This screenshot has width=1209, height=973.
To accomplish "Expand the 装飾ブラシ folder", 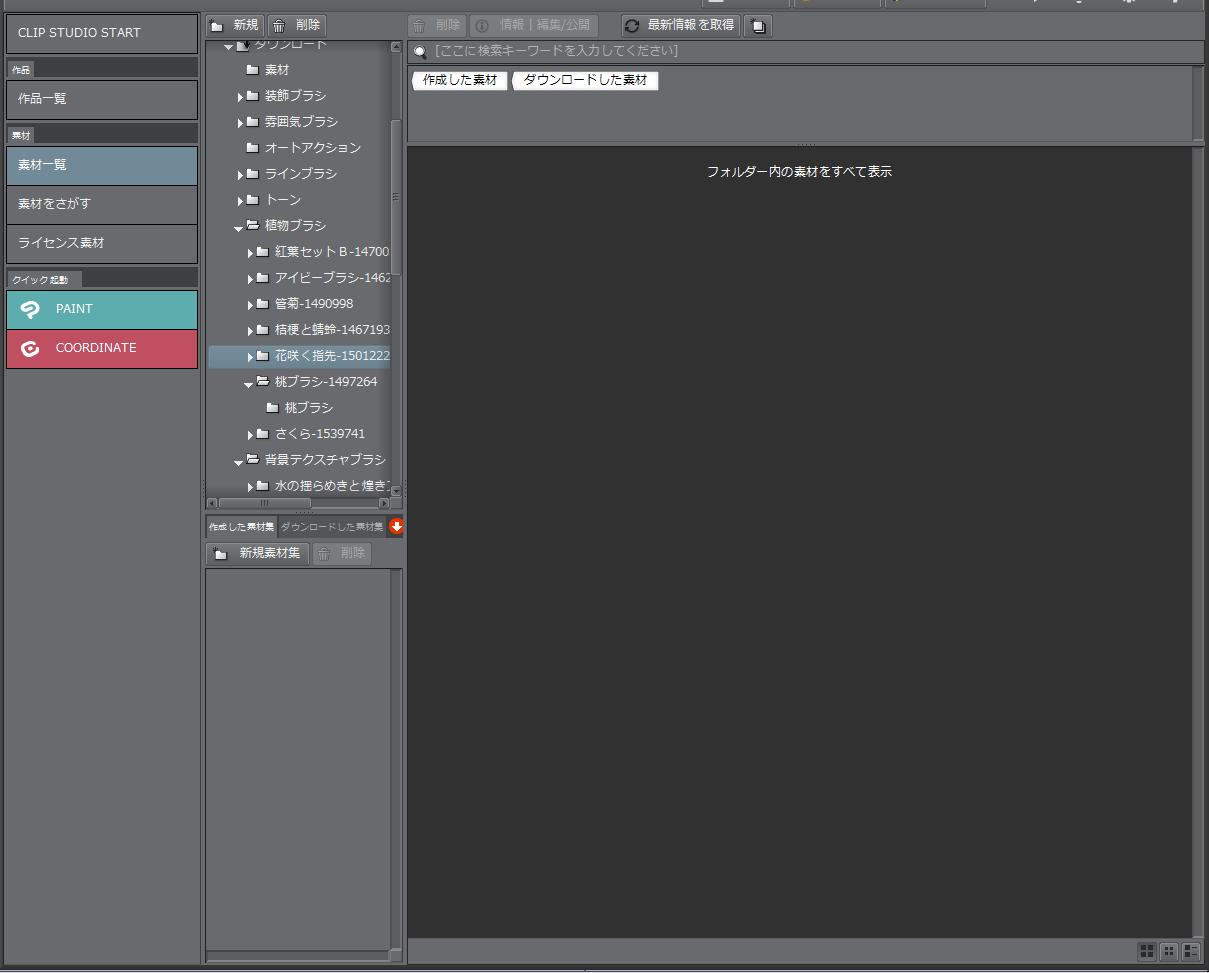I will pyautogui.click(x=241, y=97).
